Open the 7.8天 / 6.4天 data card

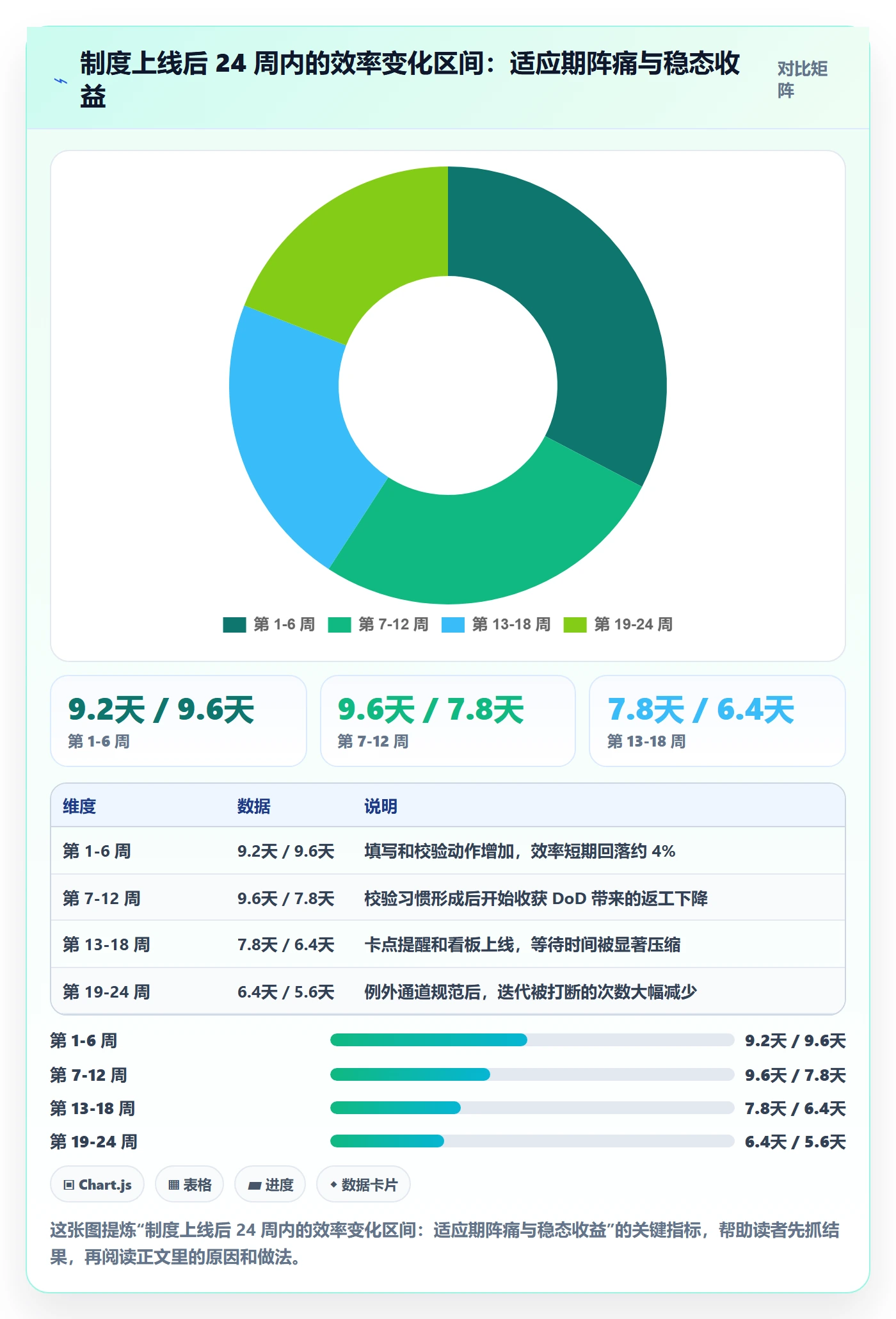(x=717, y=721)
